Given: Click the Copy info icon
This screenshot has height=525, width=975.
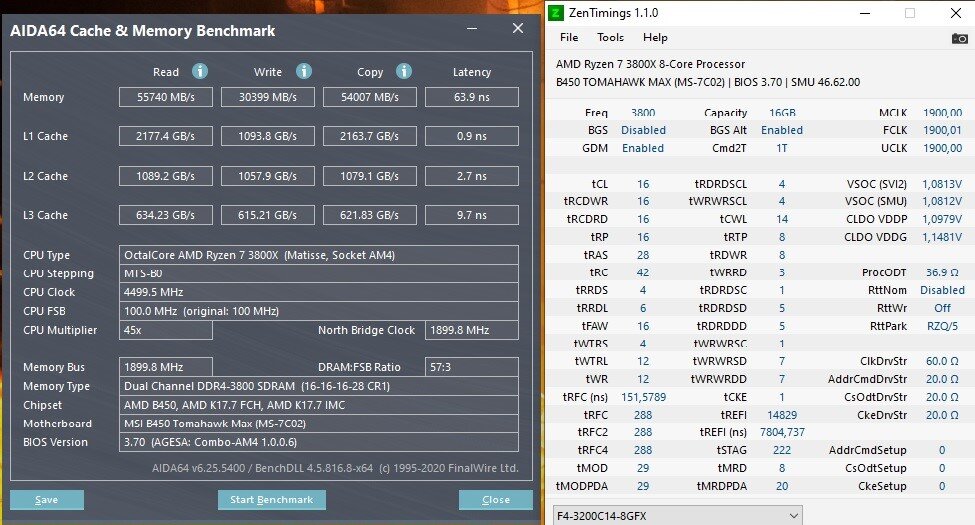Looking at the screenshot, I should pyautogui.click(x=404, y=72).
